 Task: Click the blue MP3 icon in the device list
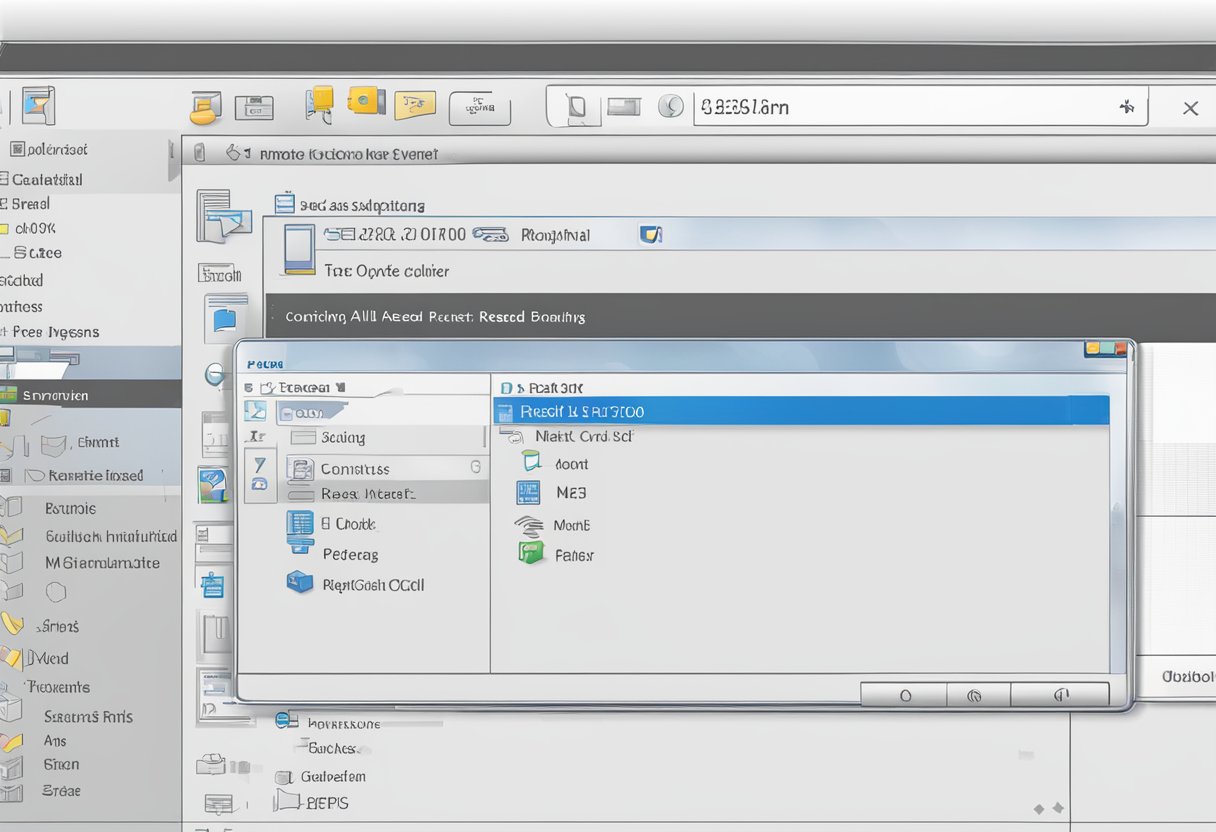529,493
